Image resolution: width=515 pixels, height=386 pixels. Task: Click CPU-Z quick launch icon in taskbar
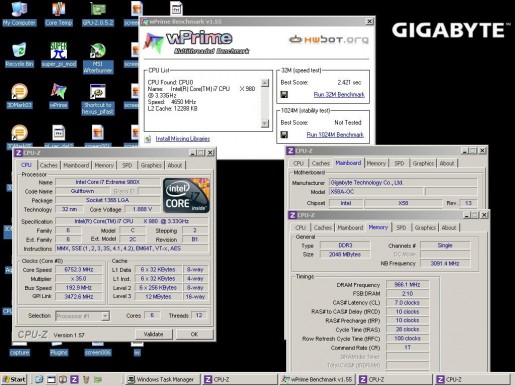coord(74,379)
